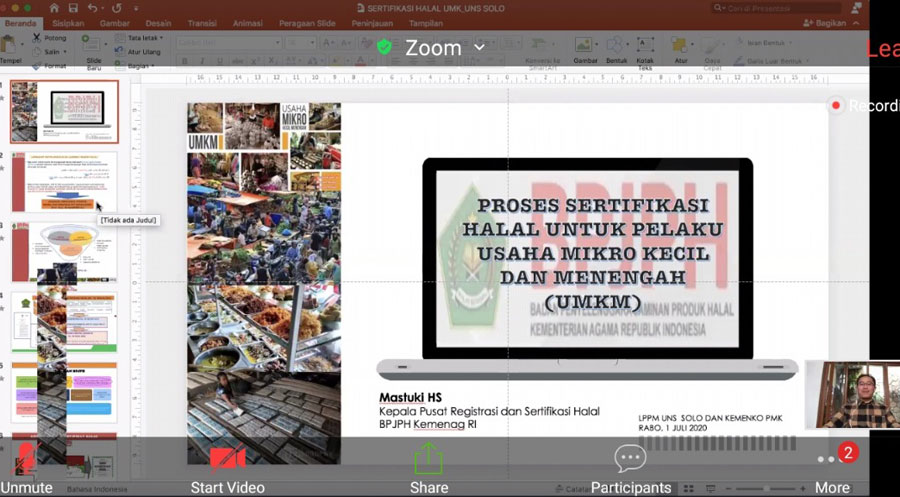Click the Bentuk shapes icon
The width and height of the screenshot is (900, 497).
click(x=615, y=45)
